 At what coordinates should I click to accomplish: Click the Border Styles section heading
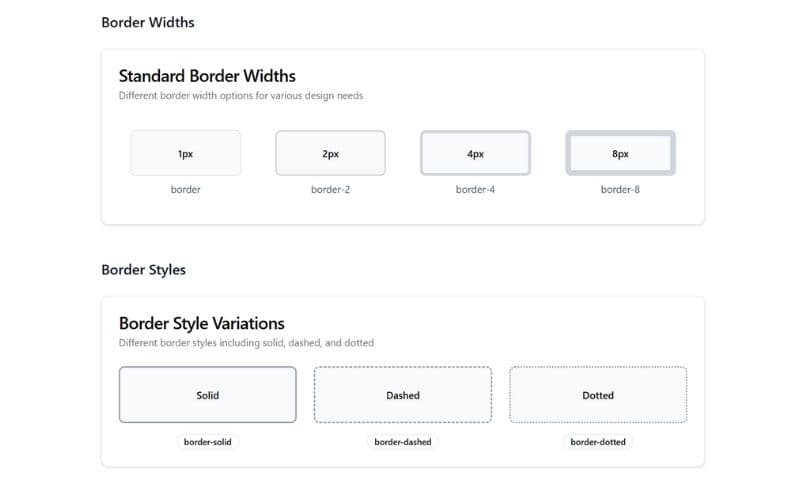(x=143, y=269)
